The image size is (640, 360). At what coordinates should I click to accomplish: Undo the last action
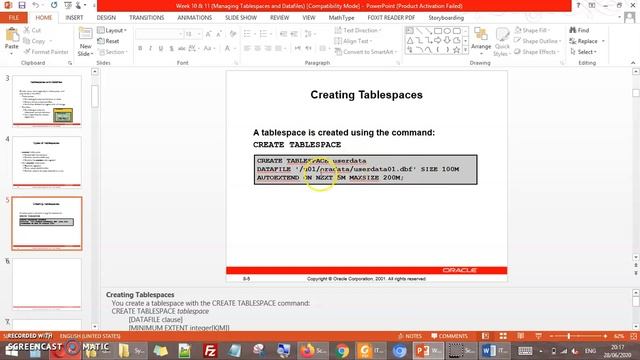click(x=36, y=6)
